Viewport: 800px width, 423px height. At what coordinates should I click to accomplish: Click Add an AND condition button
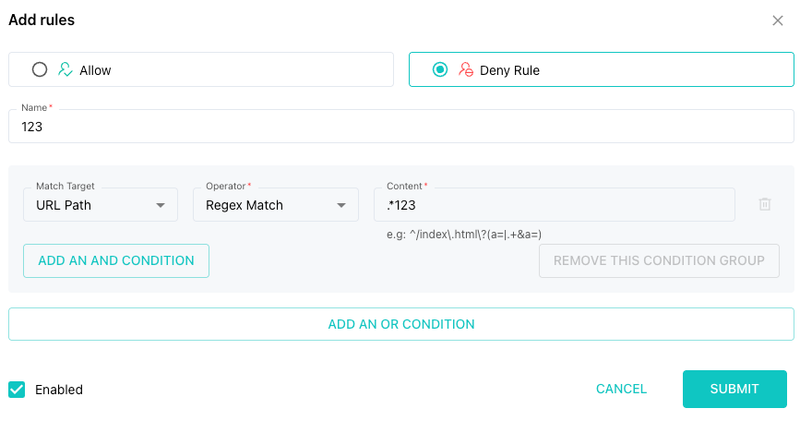pos(116,261)
